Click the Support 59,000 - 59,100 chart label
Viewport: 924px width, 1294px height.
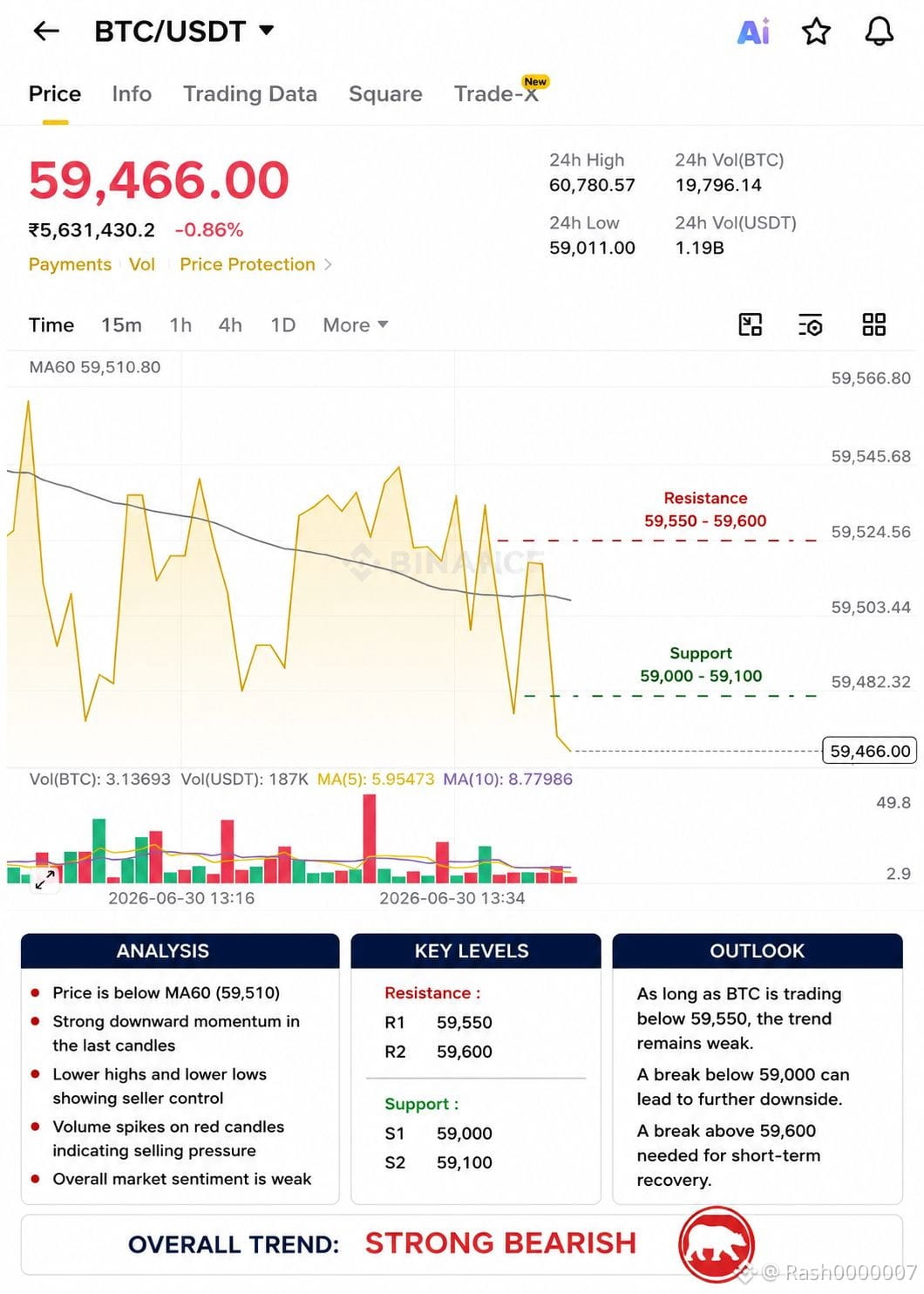point(701,664)
